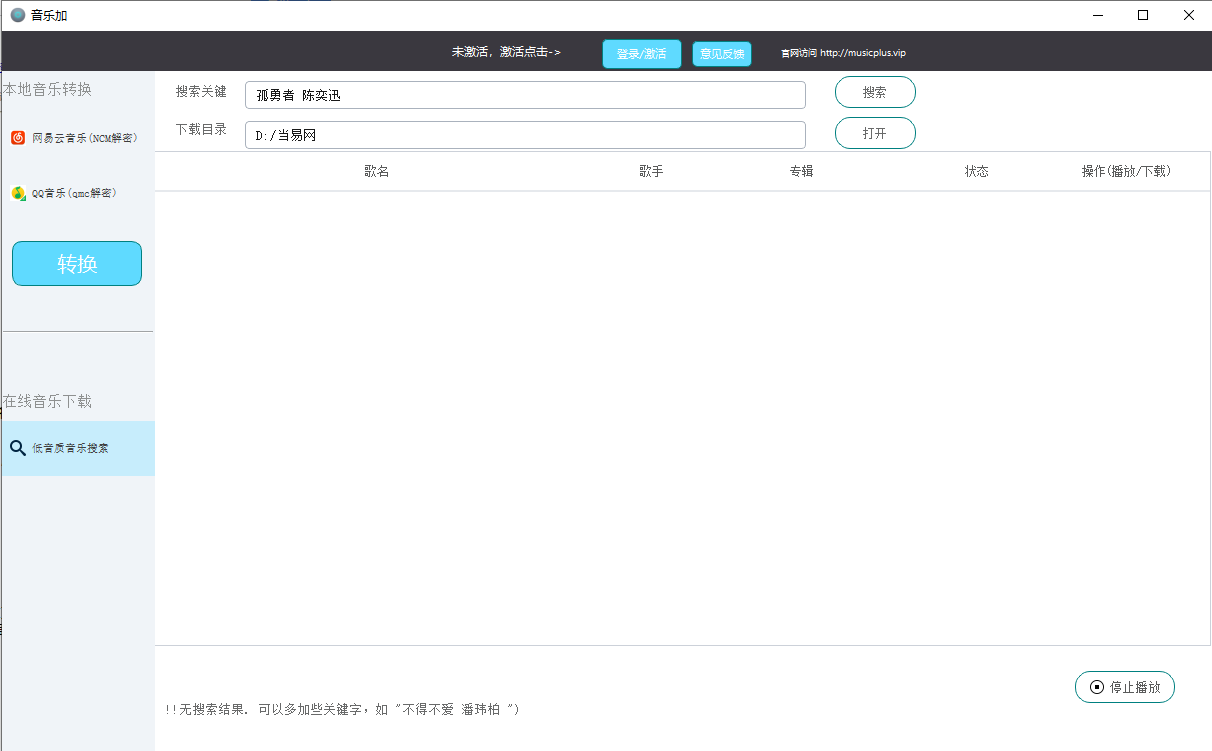Click 打开 to open the download directory

tap(874, 132)
